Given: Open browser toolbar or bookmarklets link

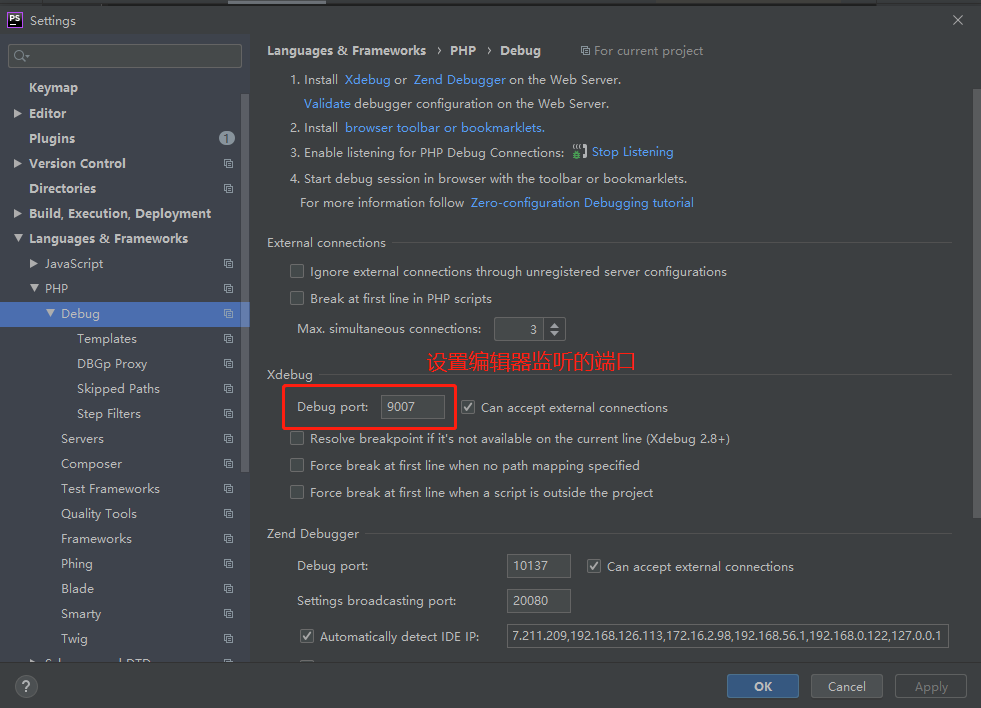Looking at the screenshot, I should pyautogui.click(x=445, y=128).
